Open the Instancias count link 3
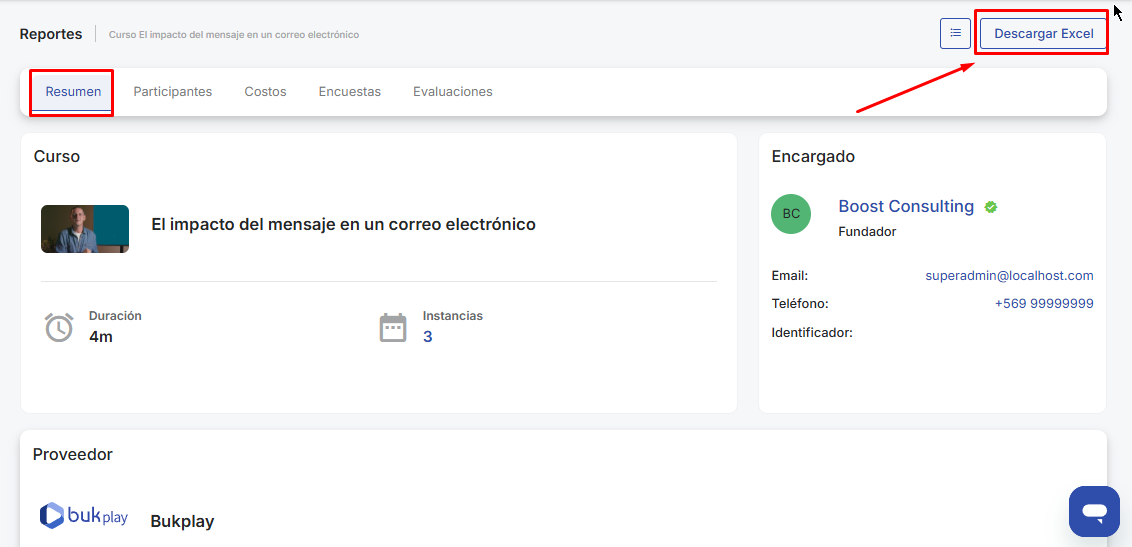Screen dimensions: 1132x547 coord(428,337)
